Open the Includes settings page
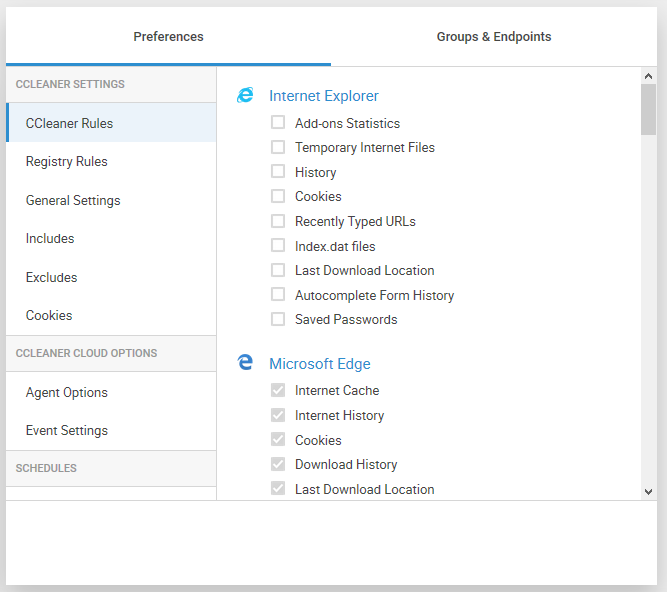This screenshot has height=592, width=667. coord(50,239)
